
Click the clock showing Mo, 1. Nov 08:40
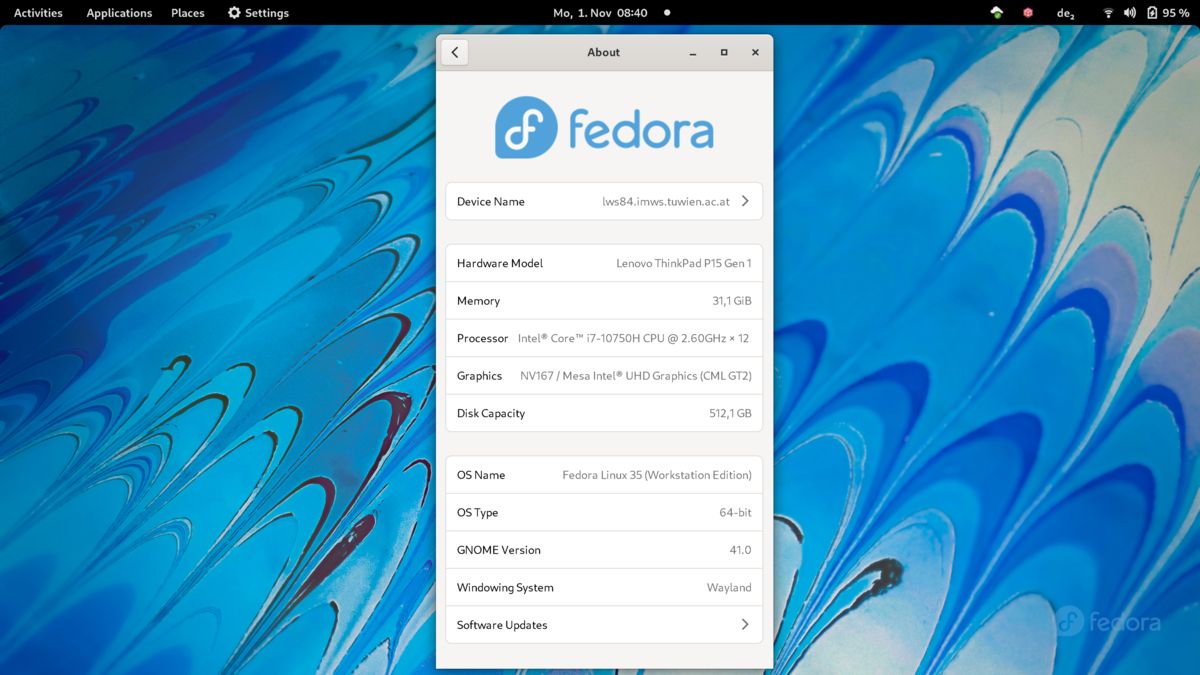point(601,13)
